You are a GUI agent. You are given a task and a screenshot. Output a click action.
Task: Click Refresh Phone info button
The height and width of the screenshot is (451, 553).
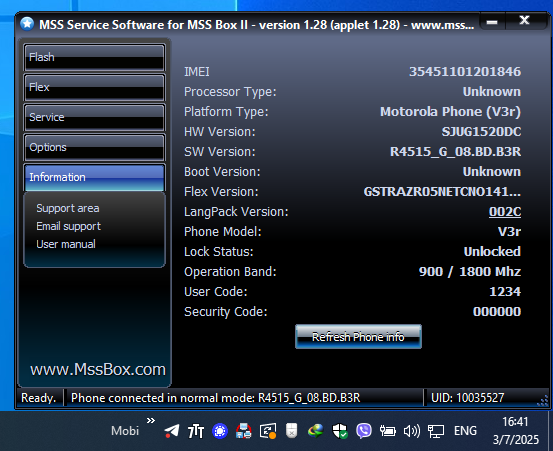click(358, 337)
